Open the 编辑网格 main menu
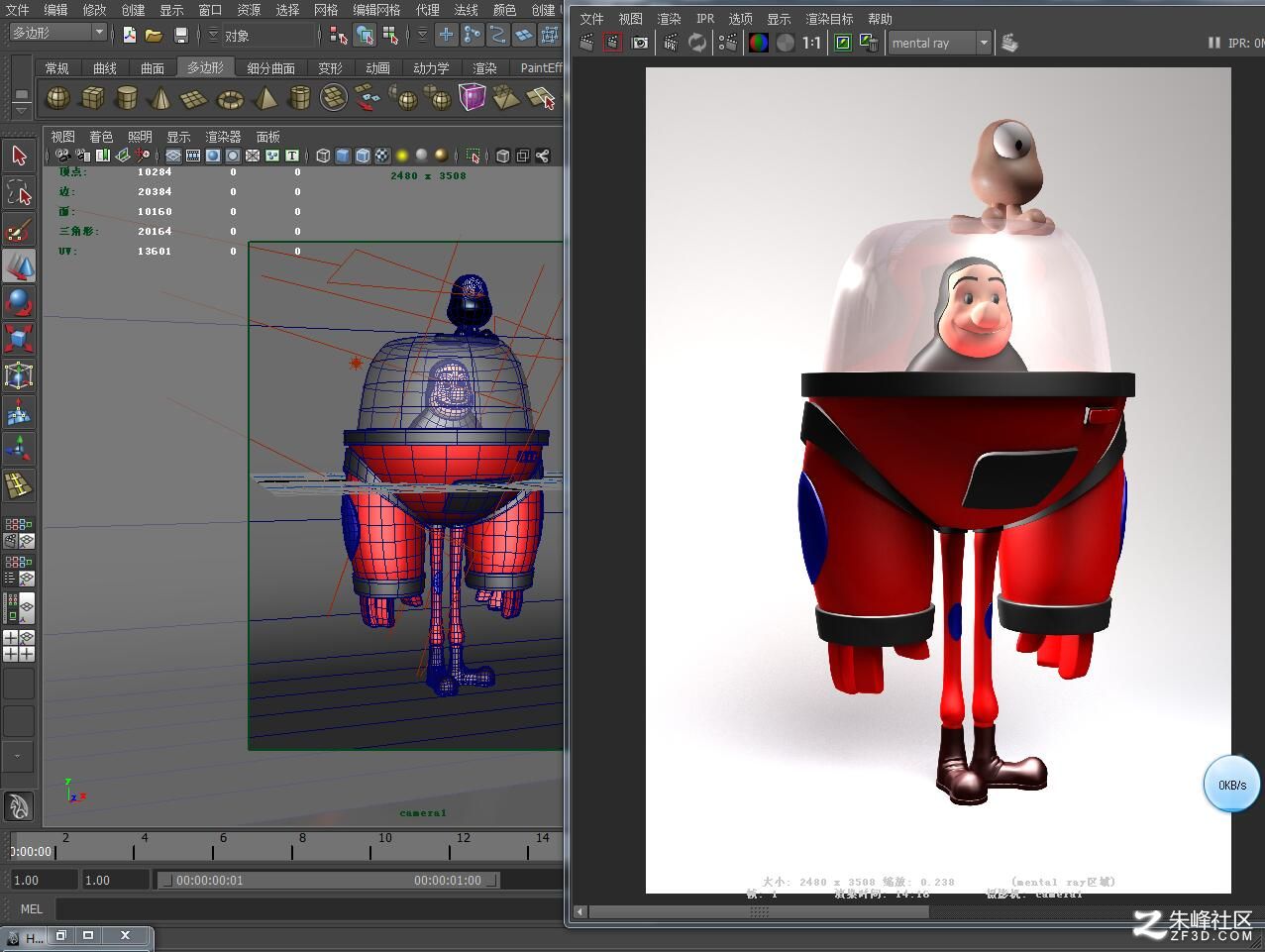Viewport: 1265px width, 952px height. 376,10
